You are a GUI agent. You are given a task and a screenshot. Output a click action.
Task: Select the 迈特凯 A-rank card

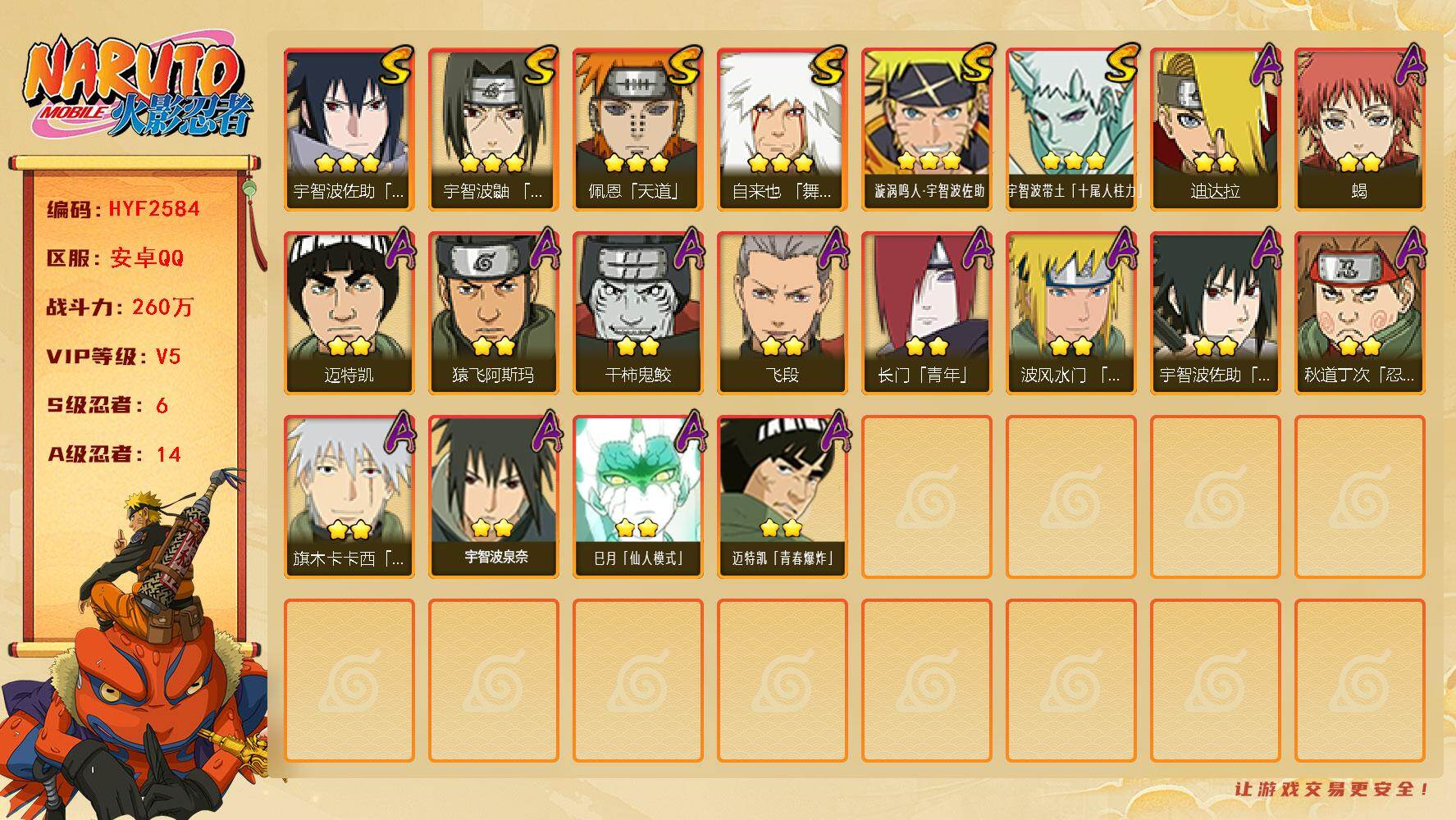tap(349, 313)
